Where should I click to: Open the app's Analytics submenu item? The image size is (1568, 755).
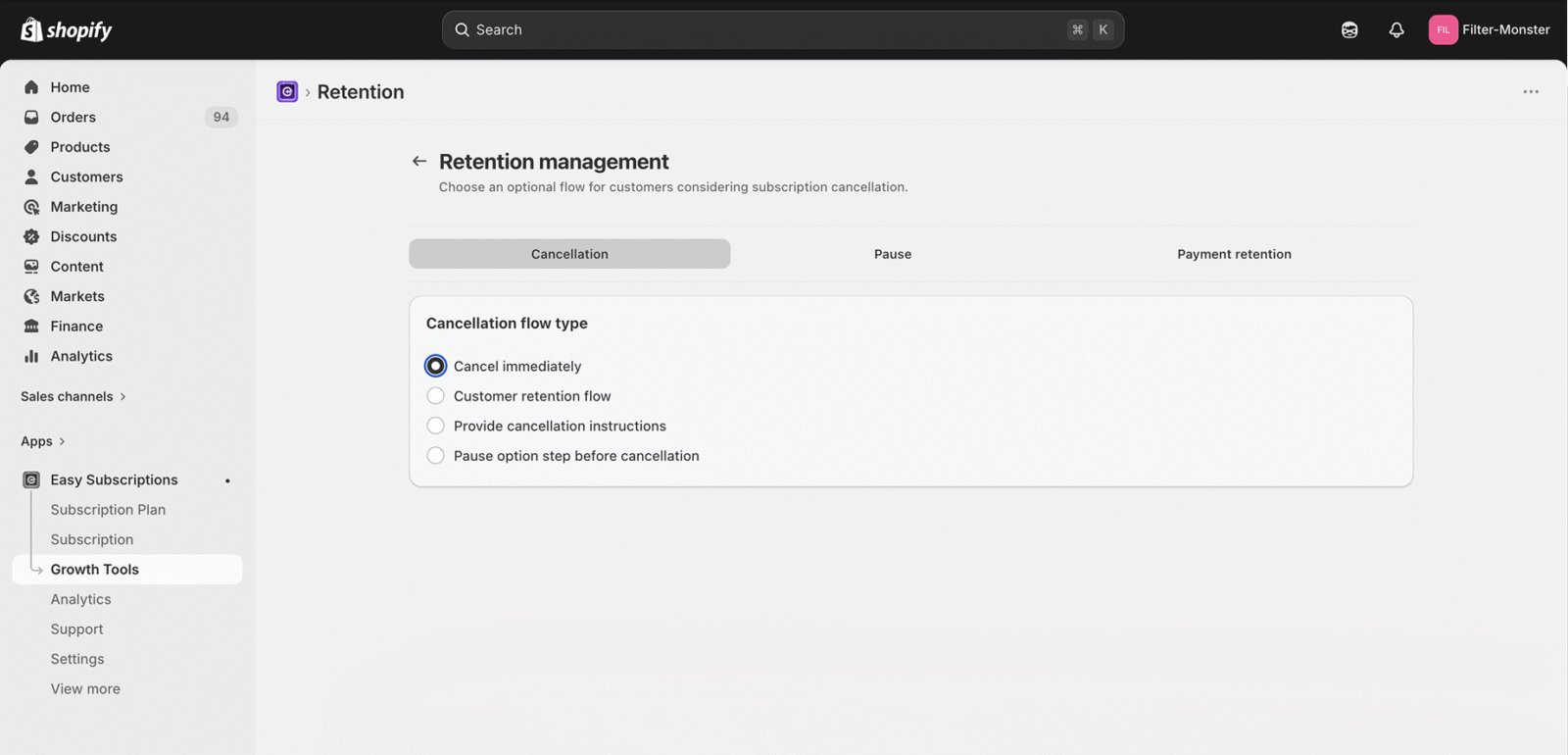80,599
